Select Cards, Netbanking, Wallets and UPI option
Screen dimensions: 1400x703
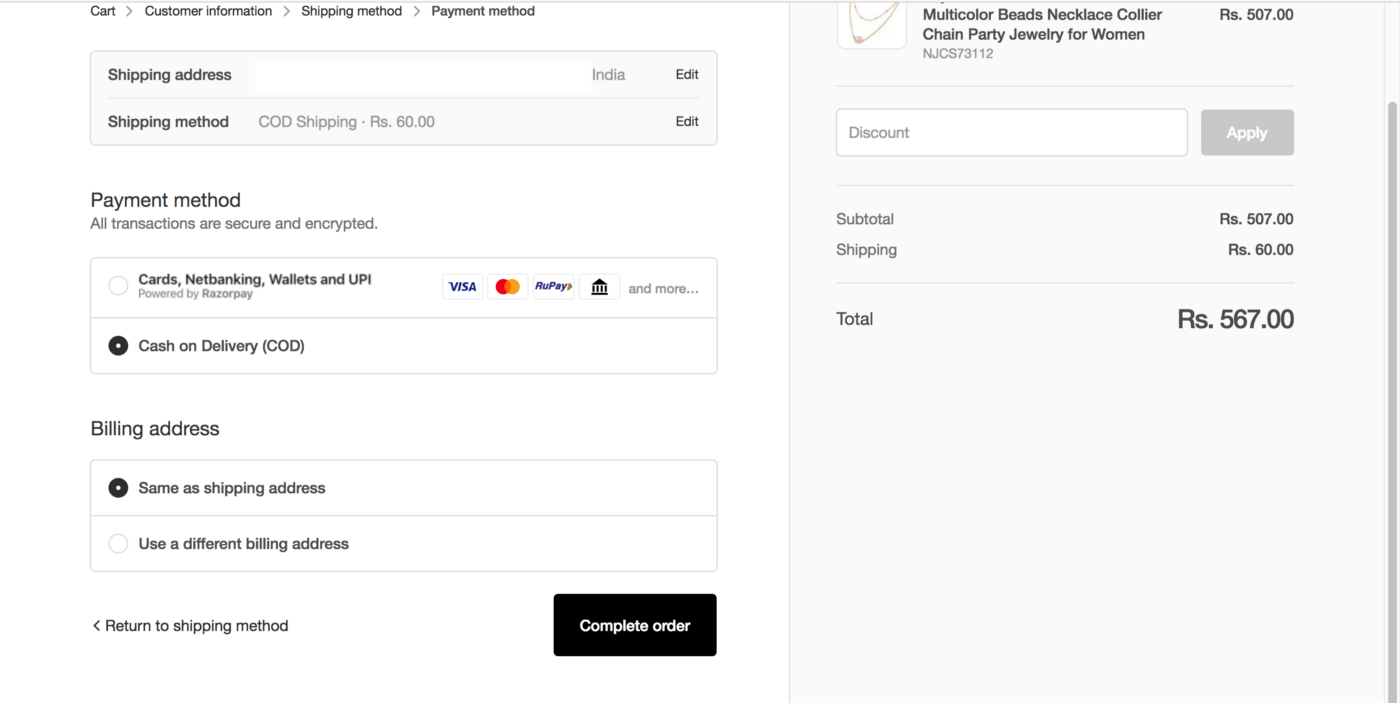pyautogui.click(x=118, y=286)
